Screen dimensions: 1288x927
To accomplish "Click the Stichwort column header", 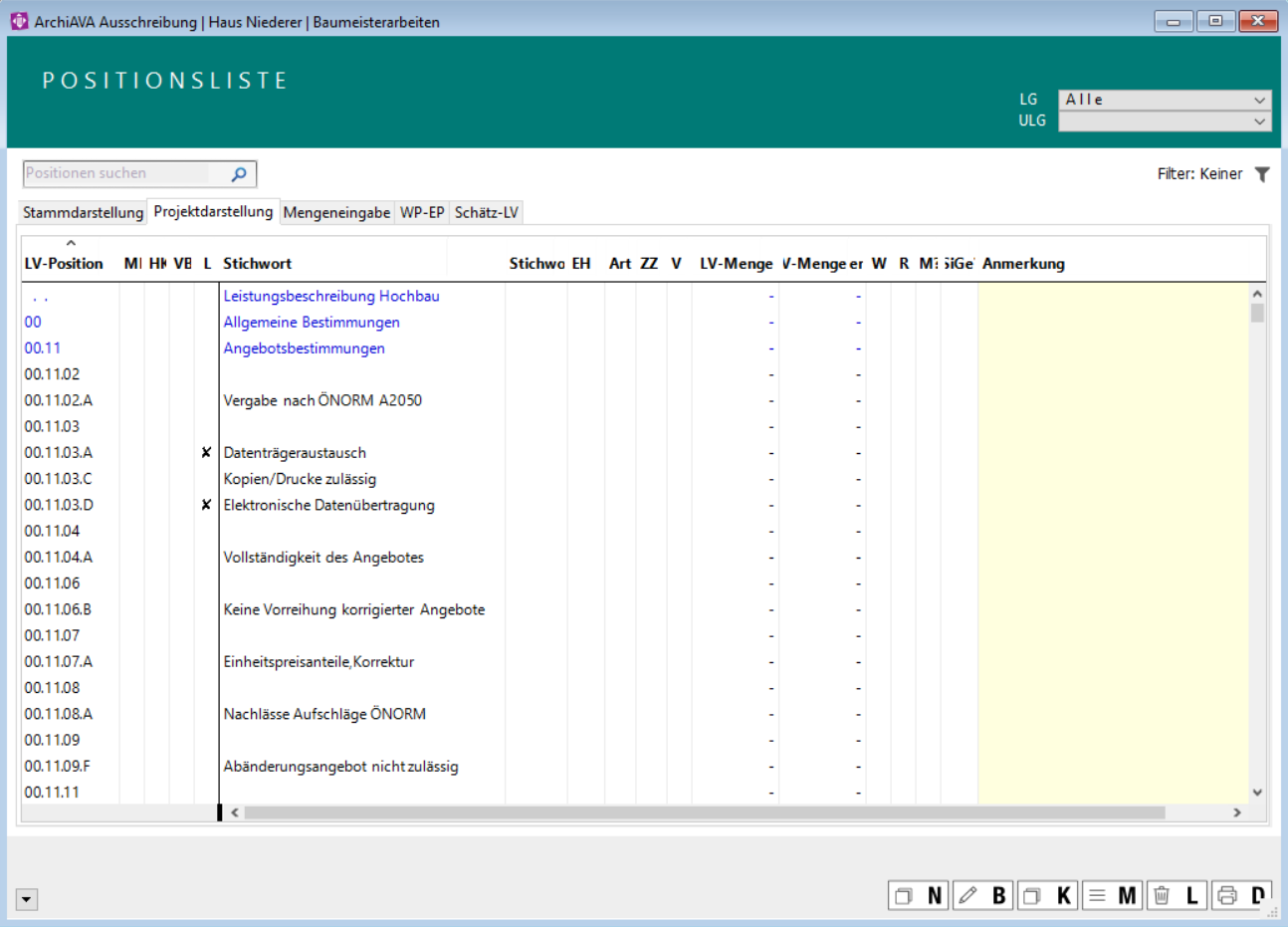I will [x=258, y=264].
